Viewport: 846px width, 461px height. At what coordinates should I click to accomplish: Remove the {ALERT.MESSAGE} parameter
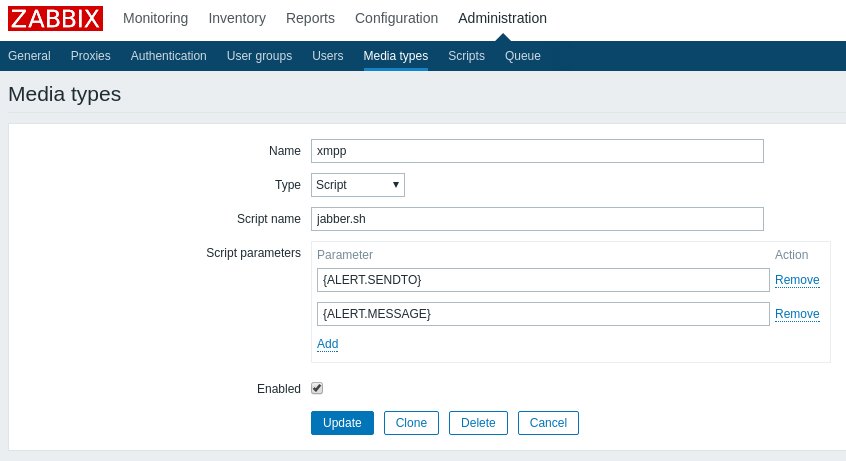(x=797, y=314)
